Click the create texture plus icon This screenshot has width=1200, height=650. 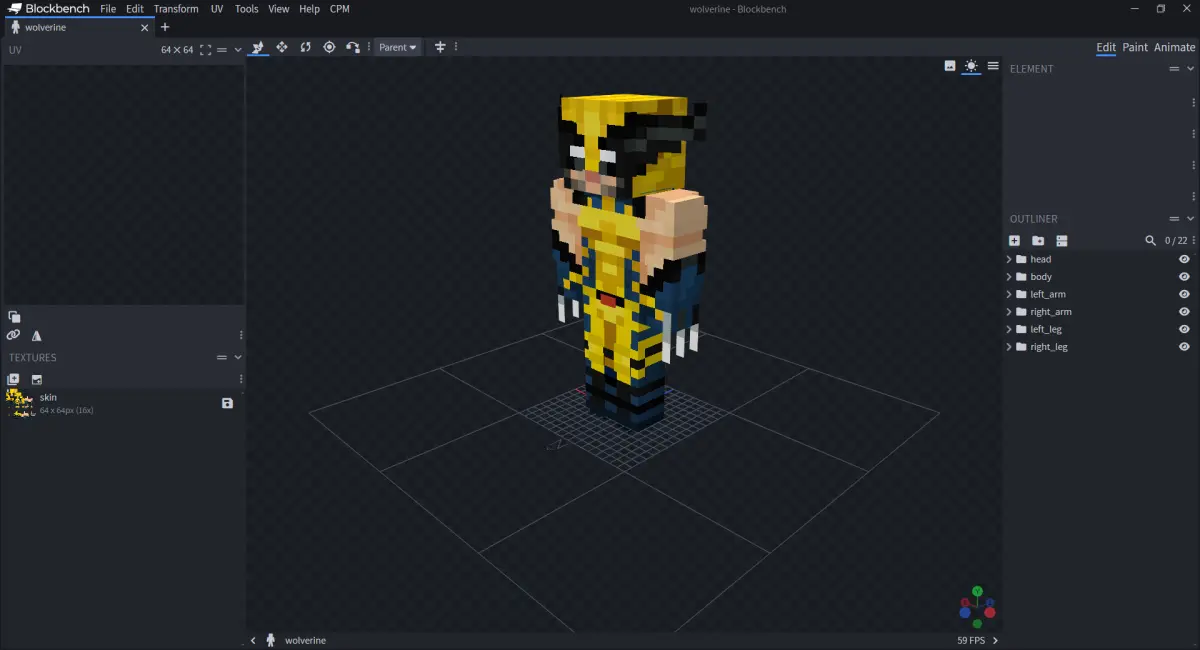coord(13,379)
